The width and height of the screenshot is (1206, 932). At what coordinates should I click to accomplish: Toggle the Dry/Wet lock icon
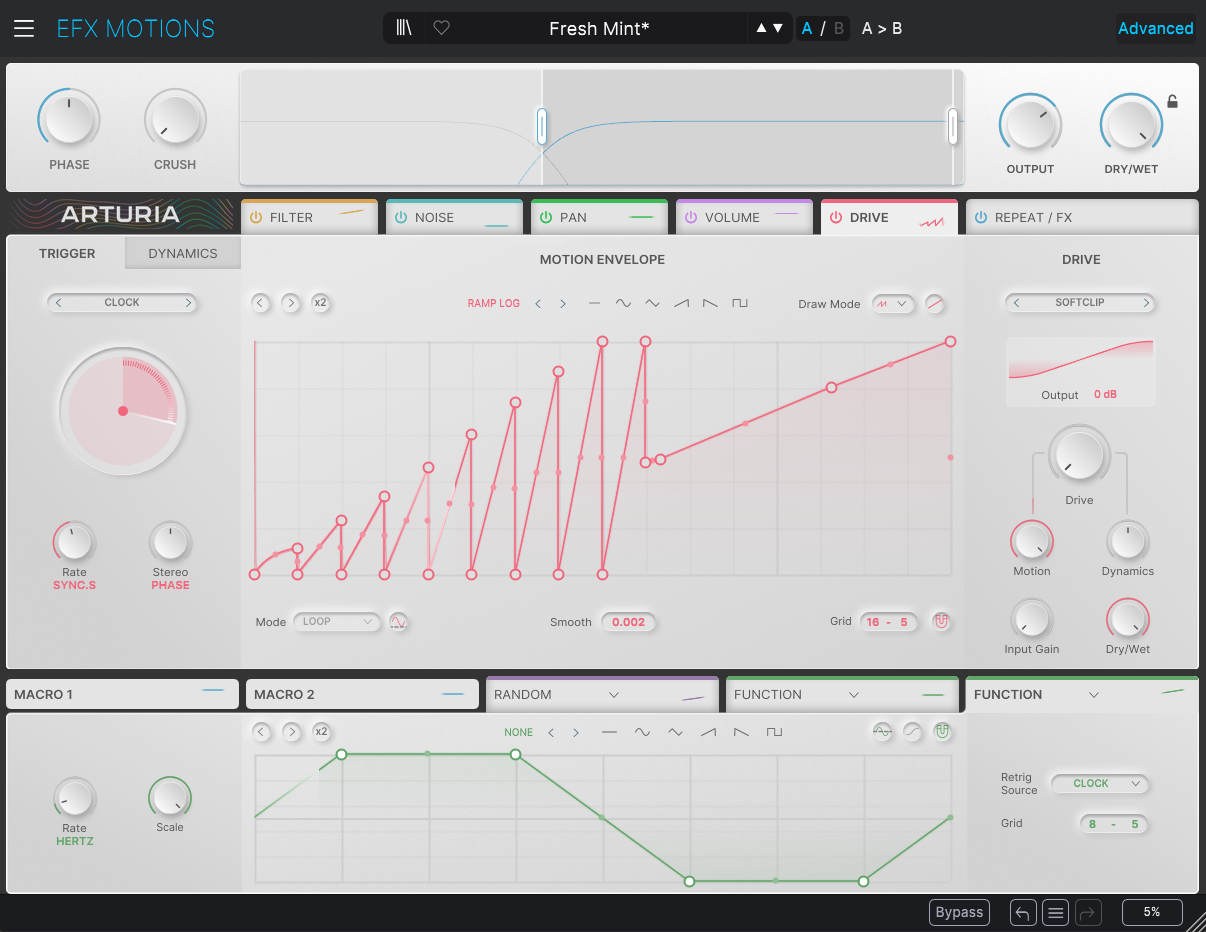tap(1172, 101)
